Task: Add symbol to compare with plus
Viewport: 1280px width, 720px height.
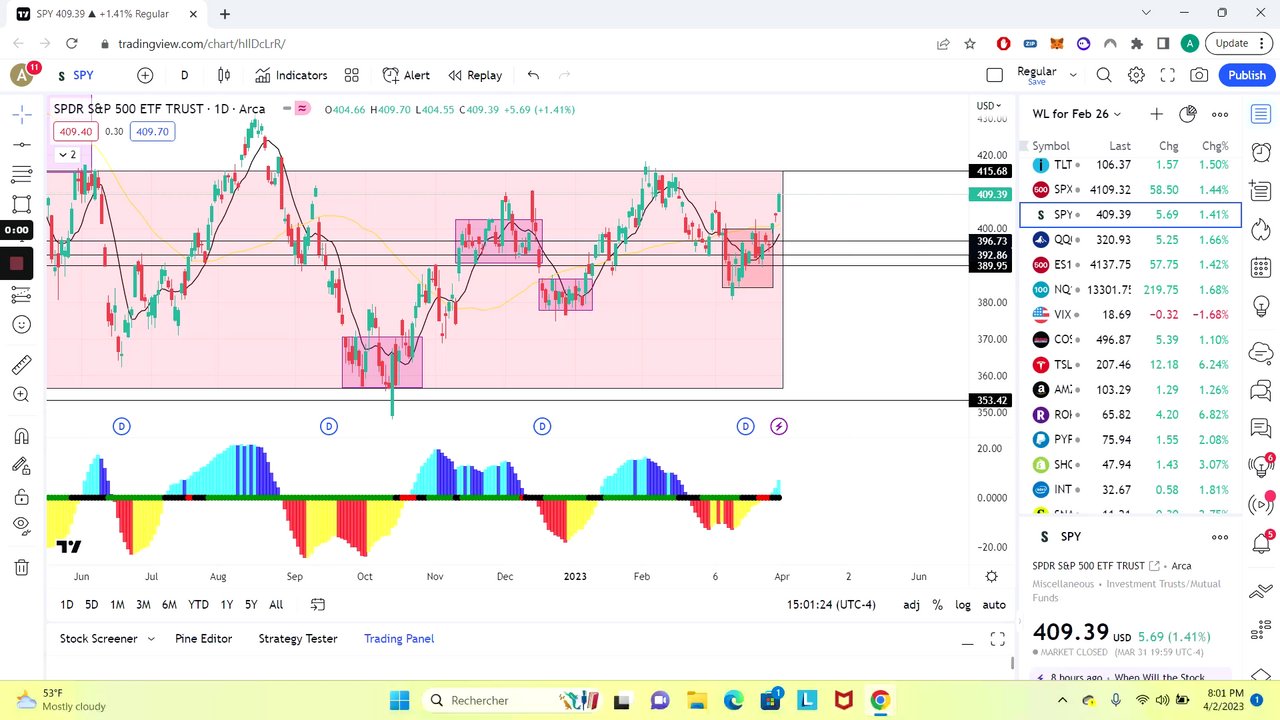Action: (x=145, y=75)
